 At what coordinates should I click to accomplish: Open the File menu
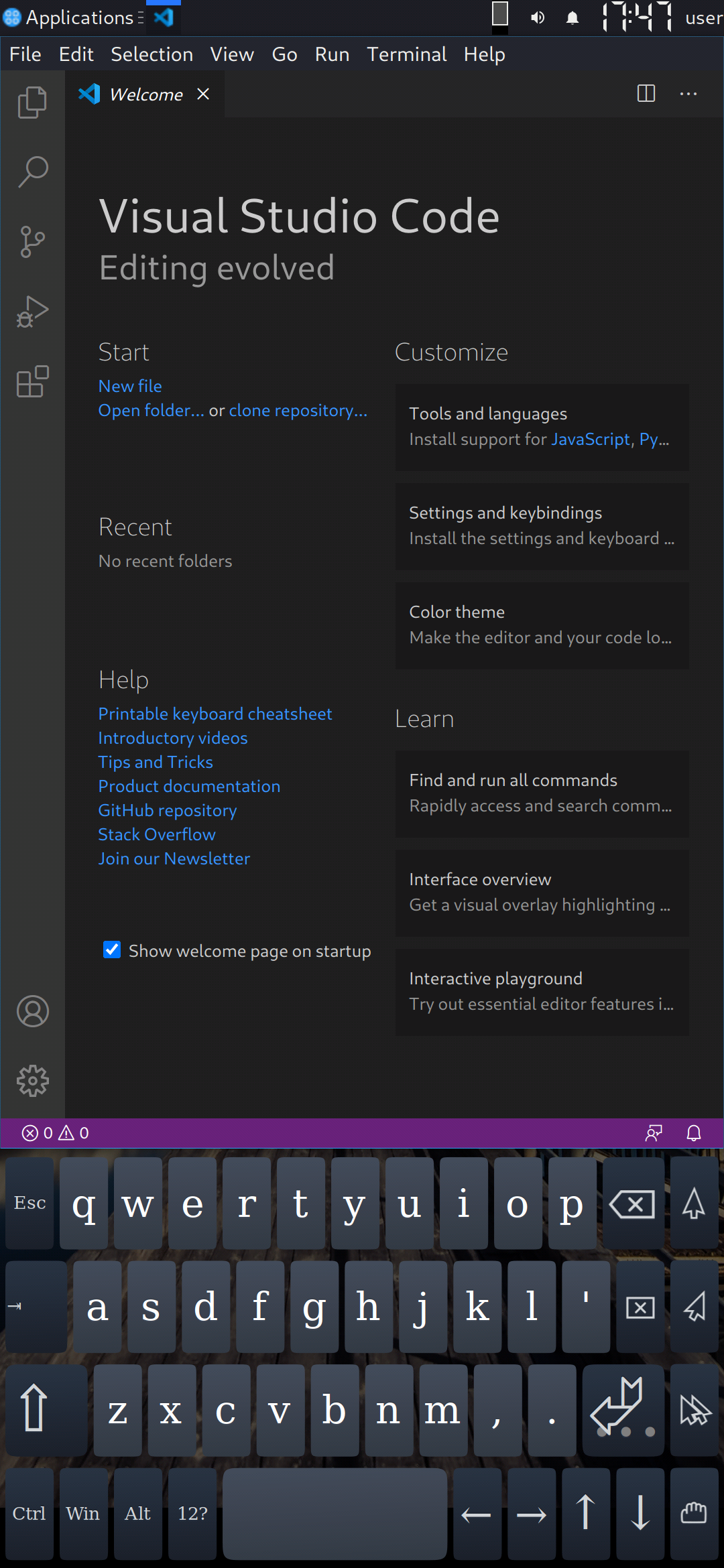pyautogui.click(x=25, y=54)
